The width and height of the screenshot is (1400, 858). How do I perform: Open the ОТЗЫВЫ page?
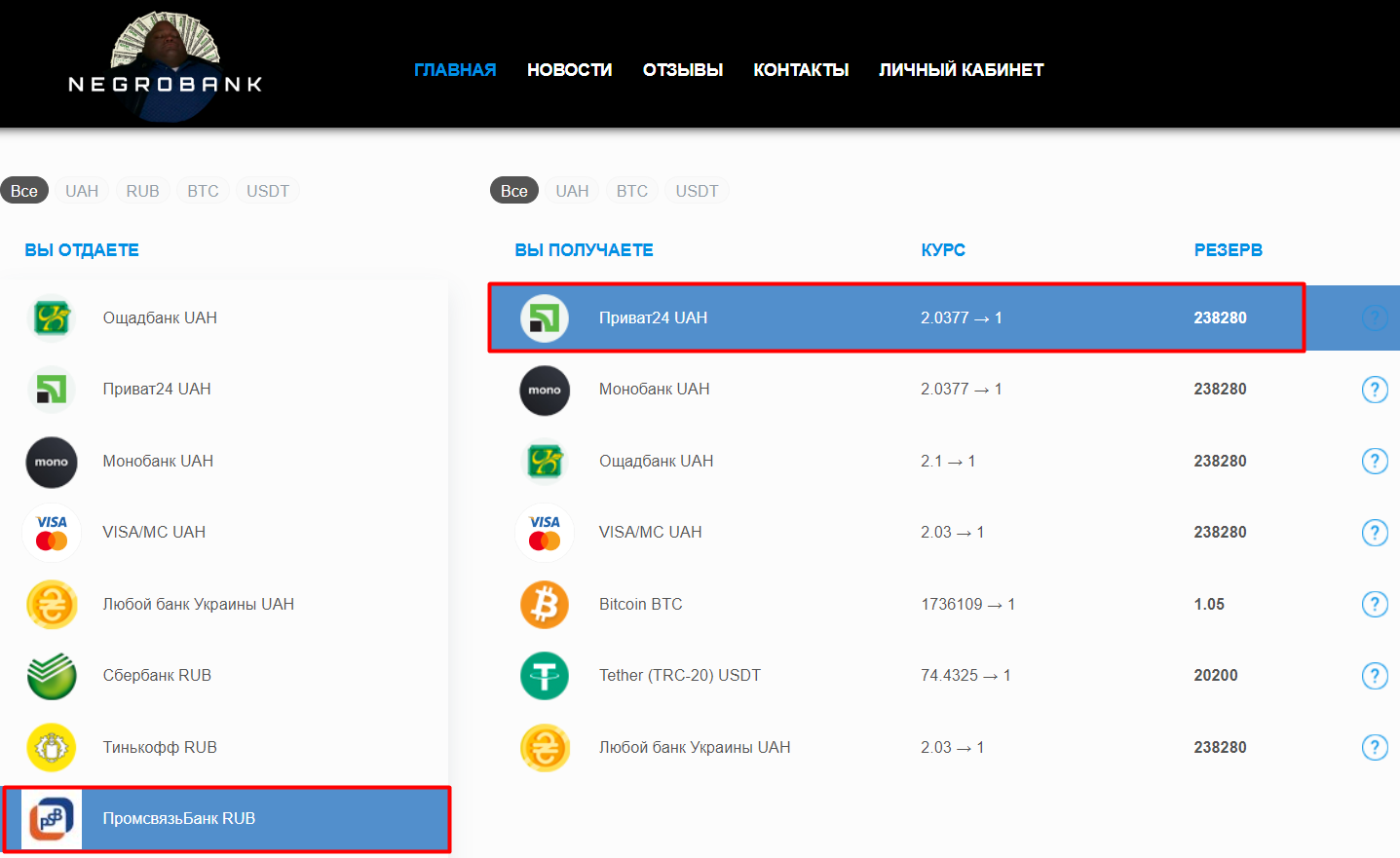click(x=683, y=70)
